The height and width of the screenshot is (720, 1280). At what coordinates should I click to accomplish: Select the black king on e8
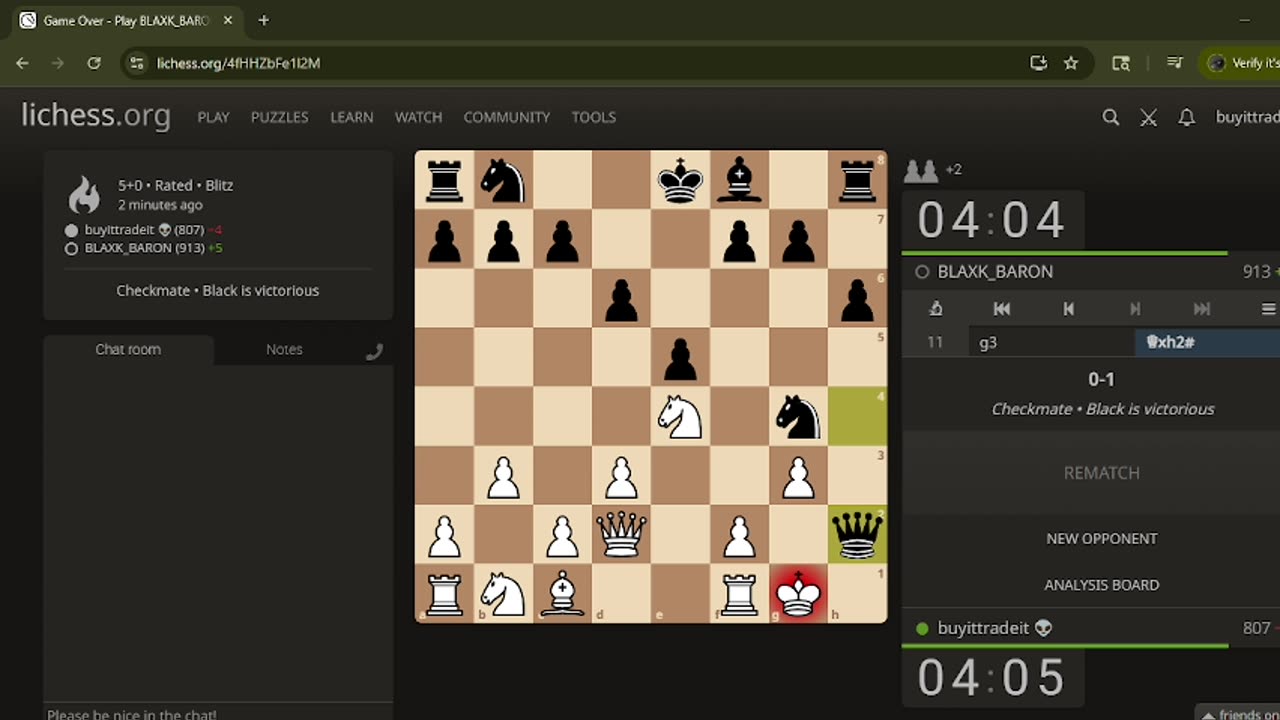click(680, 181)
